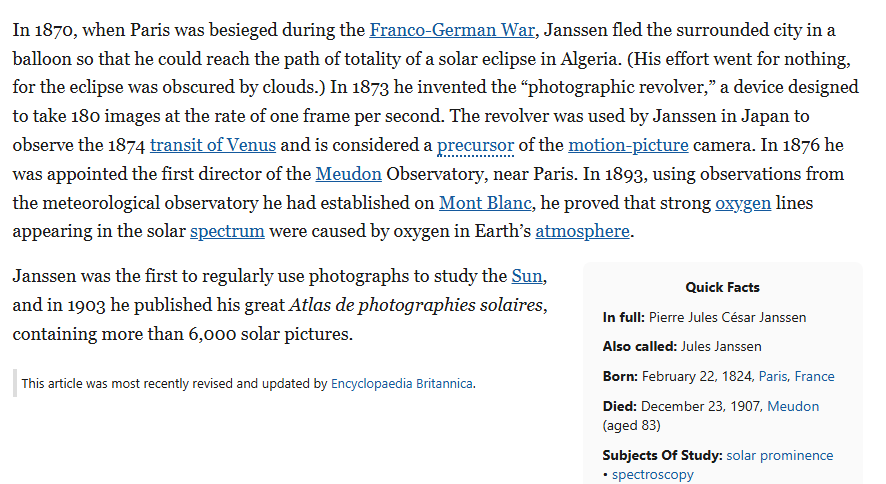This screenshot has height=484, width=886.
Task: Click the italic Atlas de photographies solaires title
Action: tap(416, 305)
